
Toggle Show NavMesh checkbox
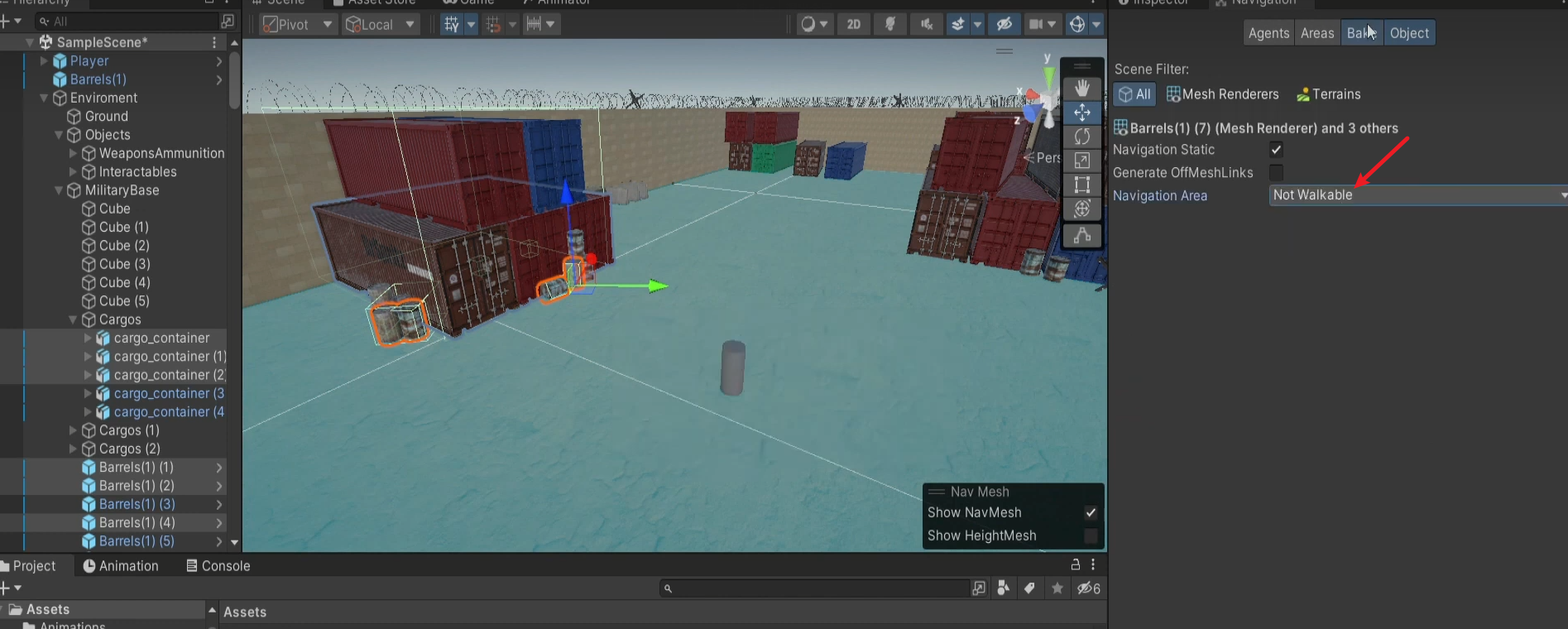(1091, 512)
